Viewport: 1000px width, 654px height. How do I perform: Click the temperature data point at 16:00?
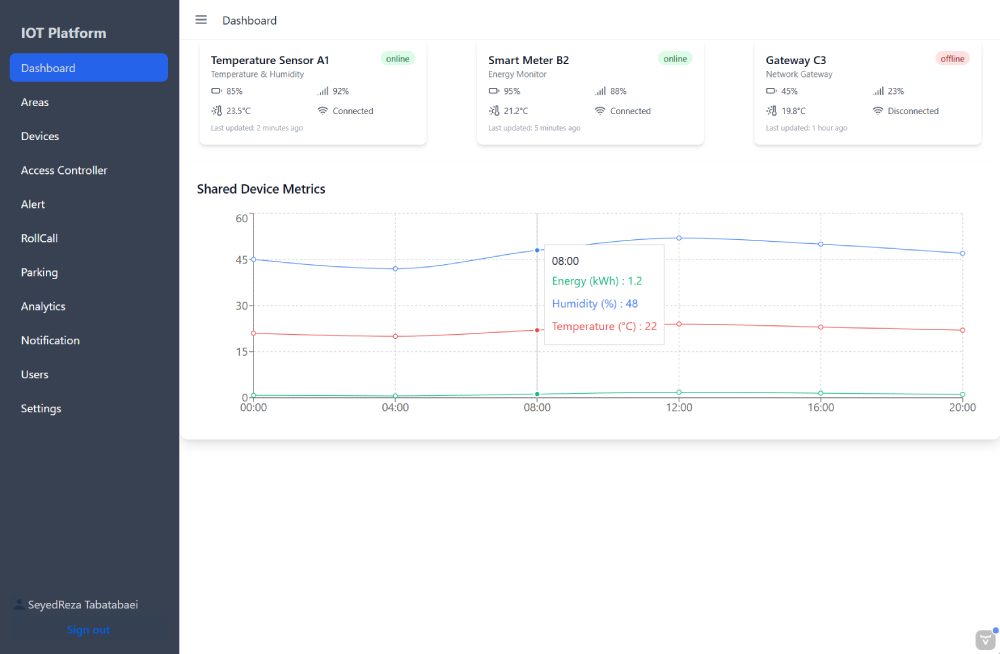821,327
